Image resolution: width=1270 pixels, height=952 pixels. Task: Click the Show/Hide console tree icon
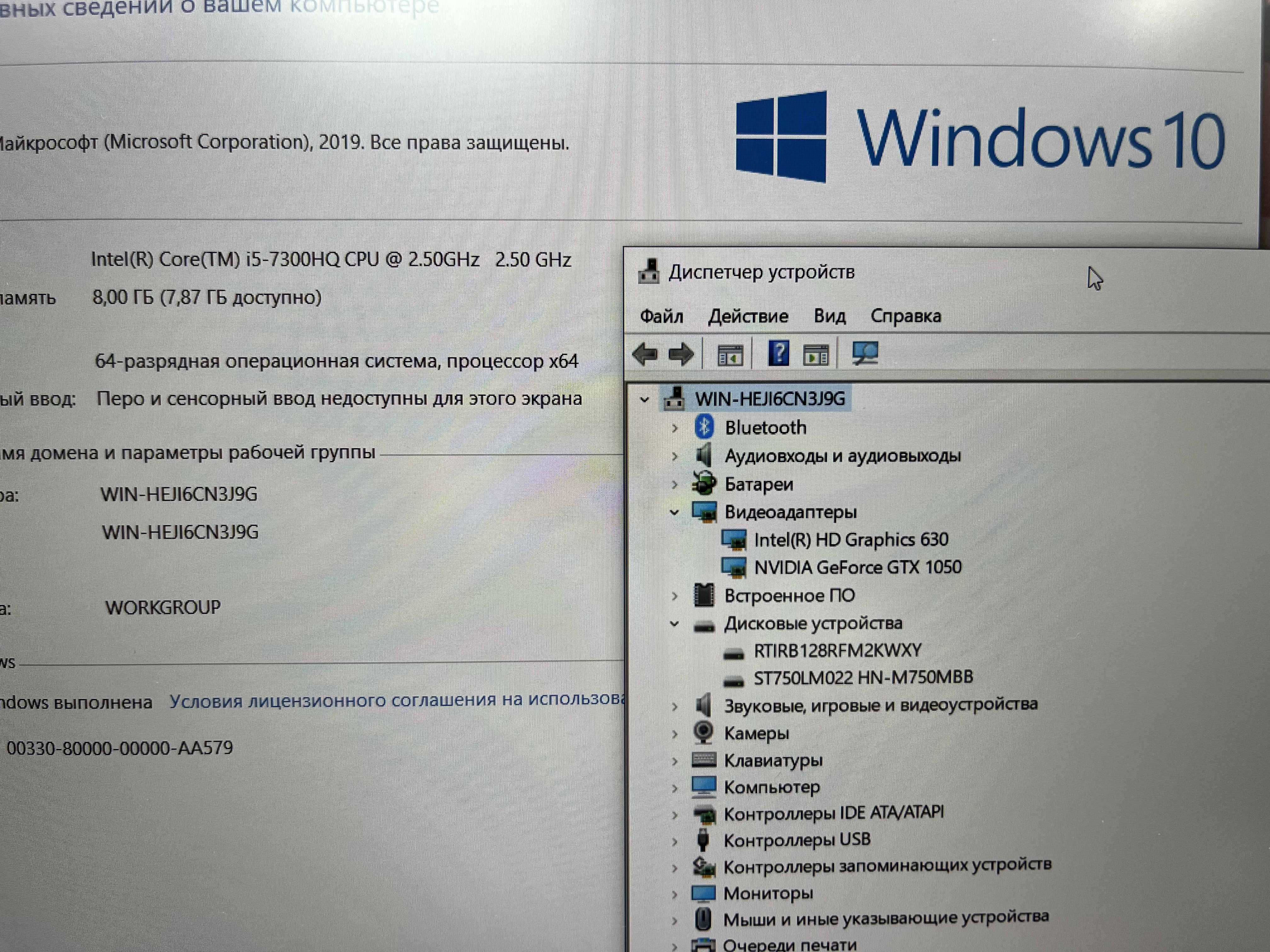tap(730, 356)
